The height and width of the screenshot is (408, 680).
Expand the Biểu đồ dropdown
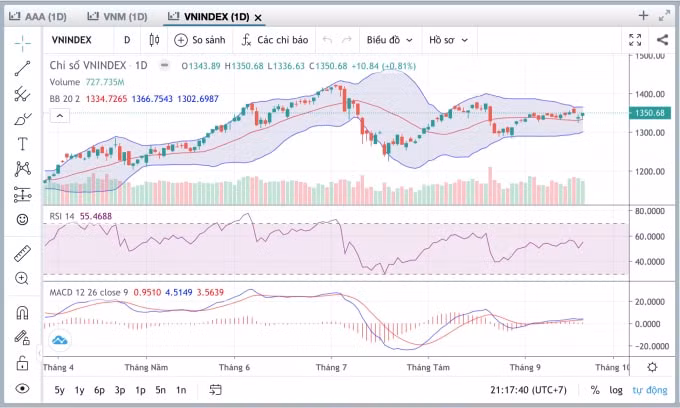(x=389, y=40)
